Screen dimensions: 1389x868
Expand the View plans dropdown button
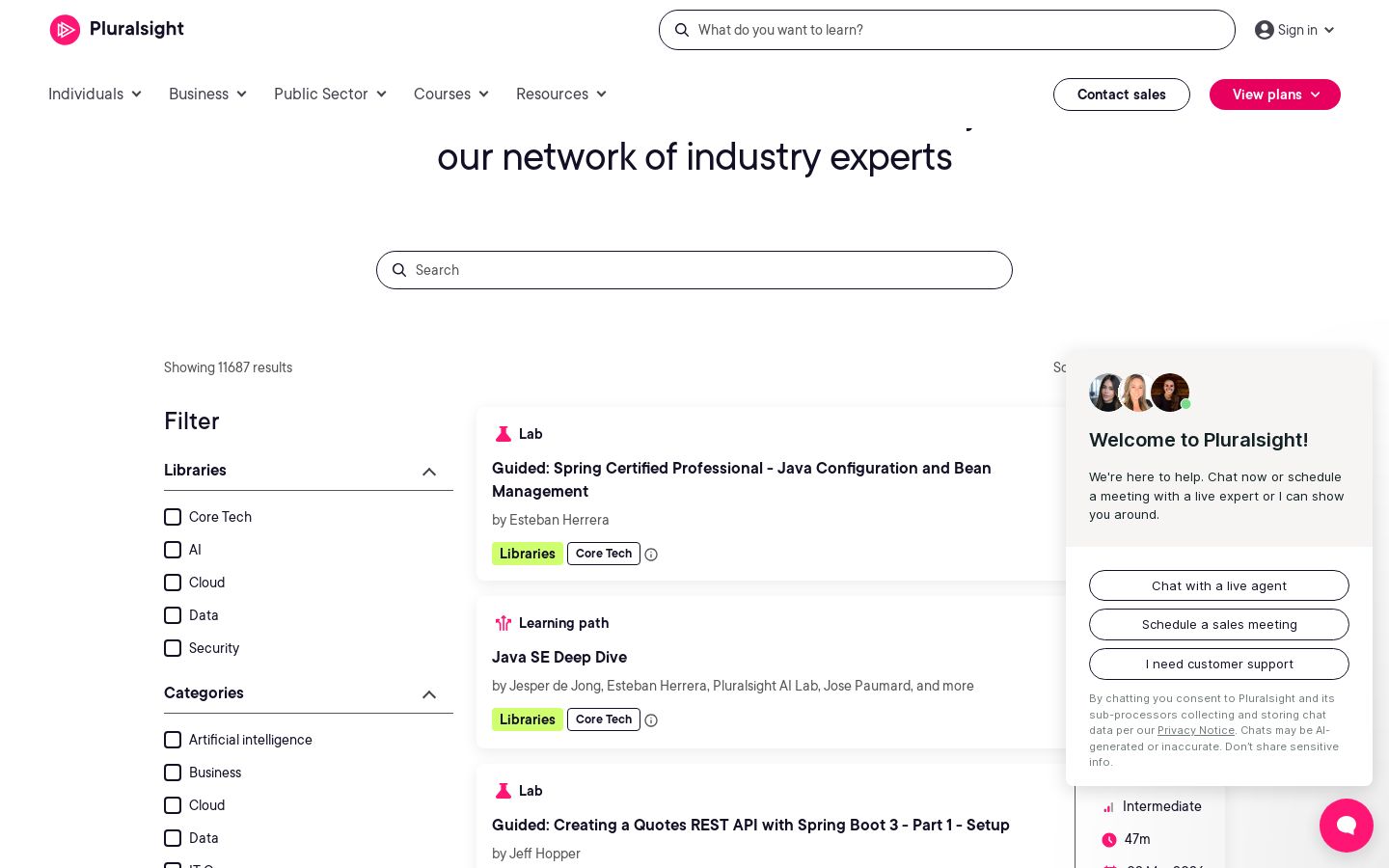point(1275,95)
